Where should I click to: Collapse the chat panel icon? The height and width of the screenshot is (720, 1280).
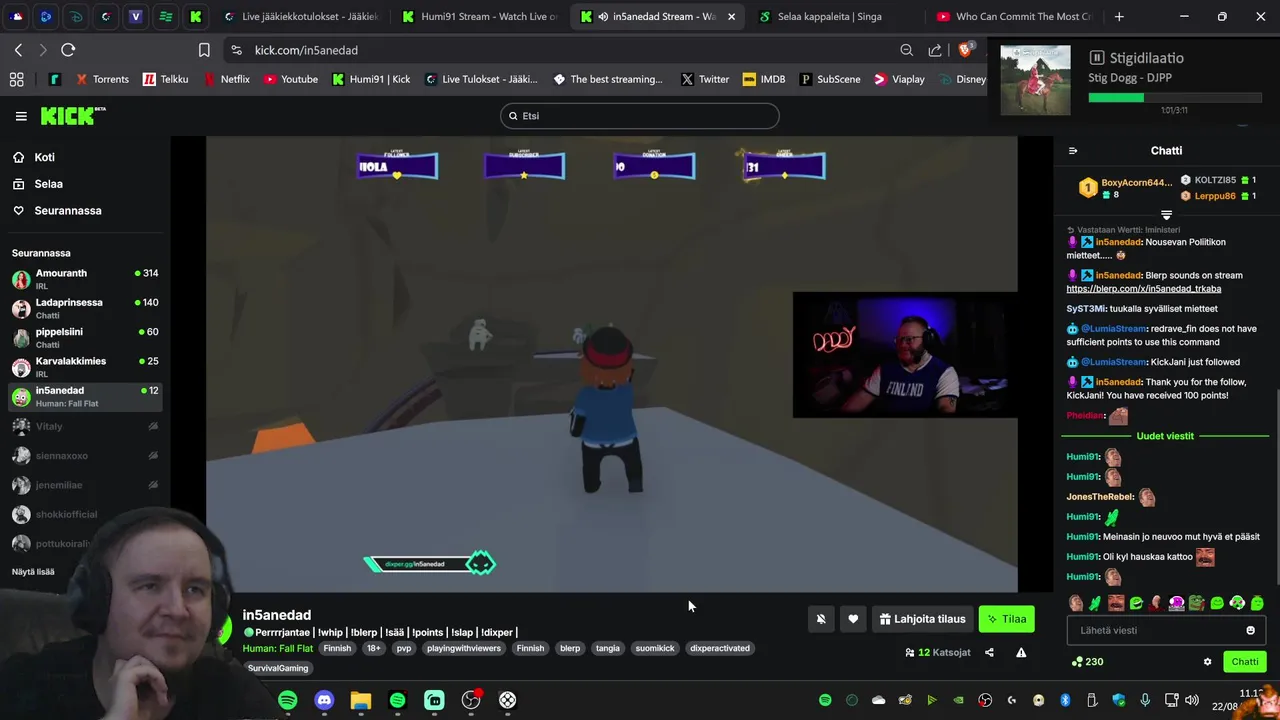point(1073,151)
